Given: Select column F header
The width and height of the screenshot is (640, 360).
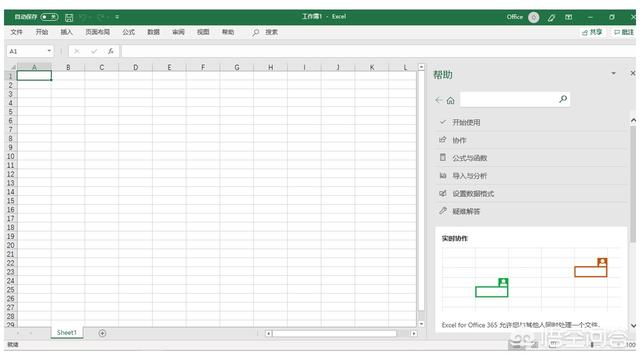Looking at the screenshot, I should [203, 67].
